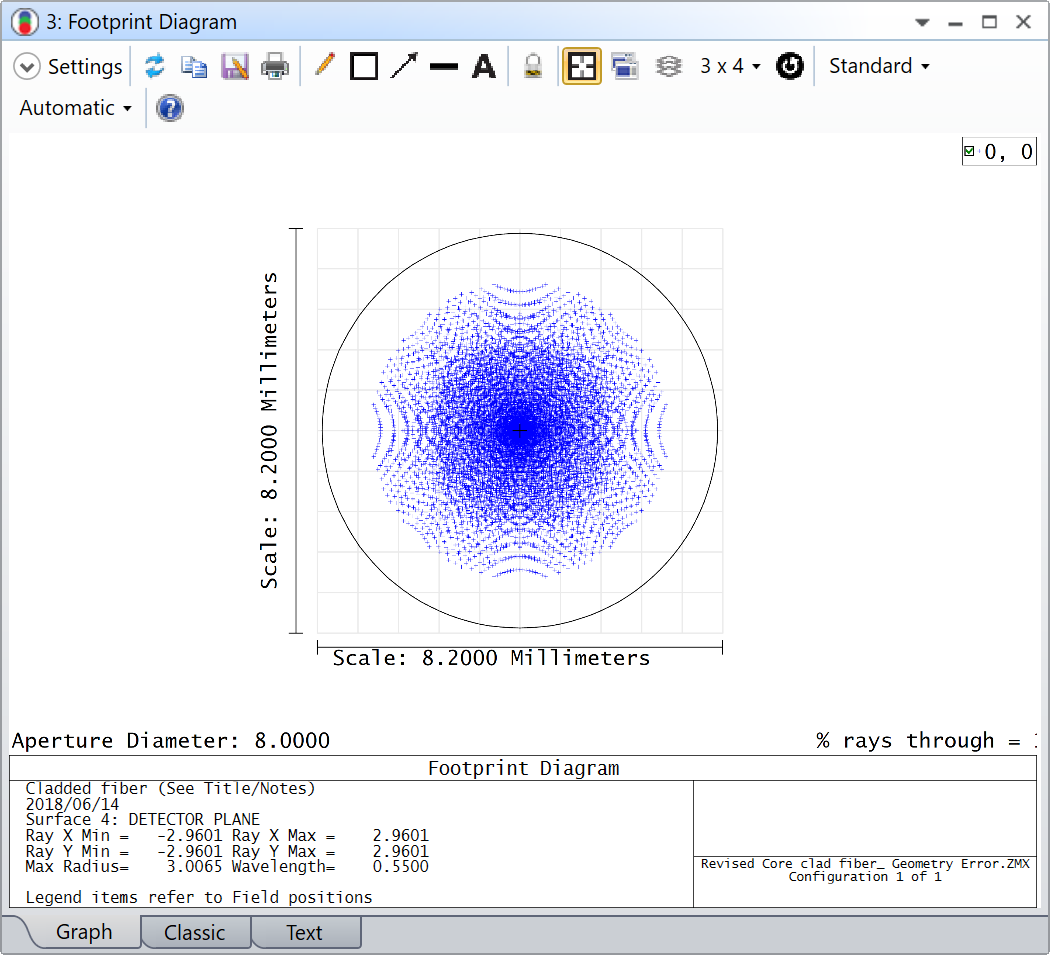
Task: Select the line drawing tool
Action: click(x=443, y=66)
